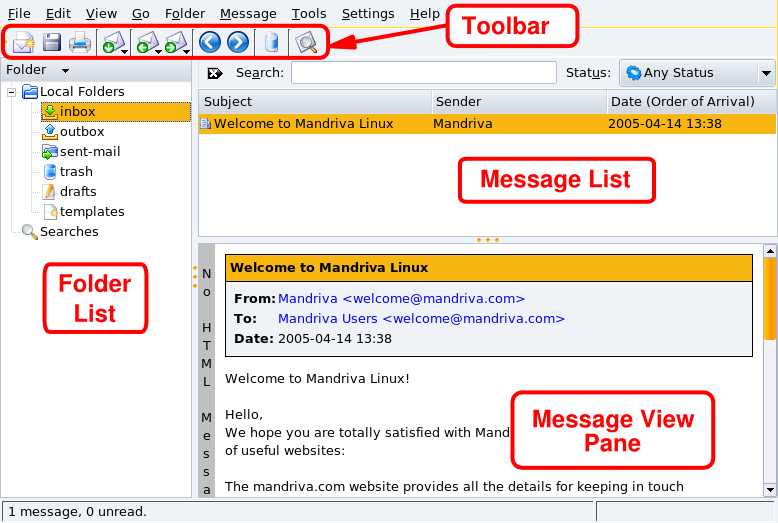Click the message pane scrollbar down arrow
Viewport: 778px width, 523px height.
click(x=770, y=490)
